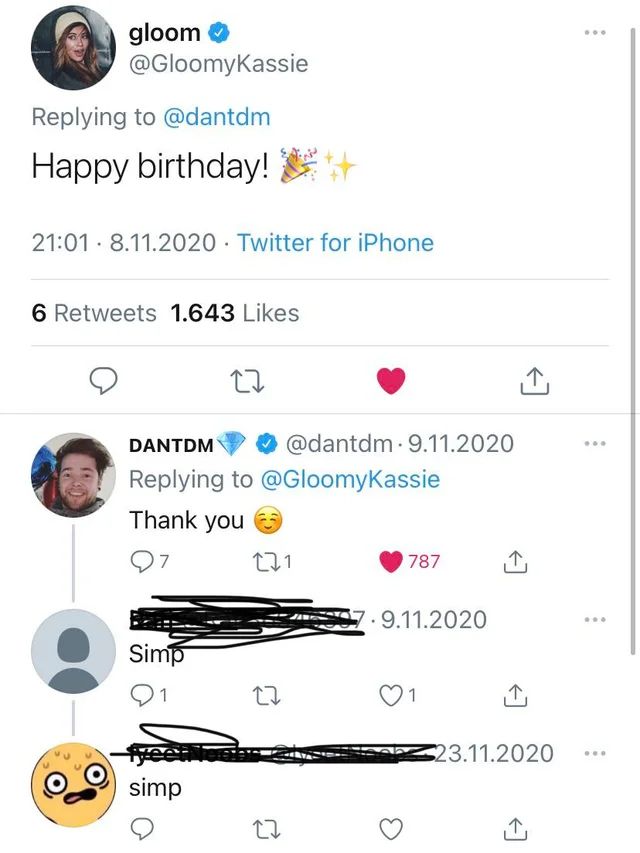This screenshot has width=640, height=853.
Task: Share DanTDM's Thank you reply
Action: tap(516, 562)
